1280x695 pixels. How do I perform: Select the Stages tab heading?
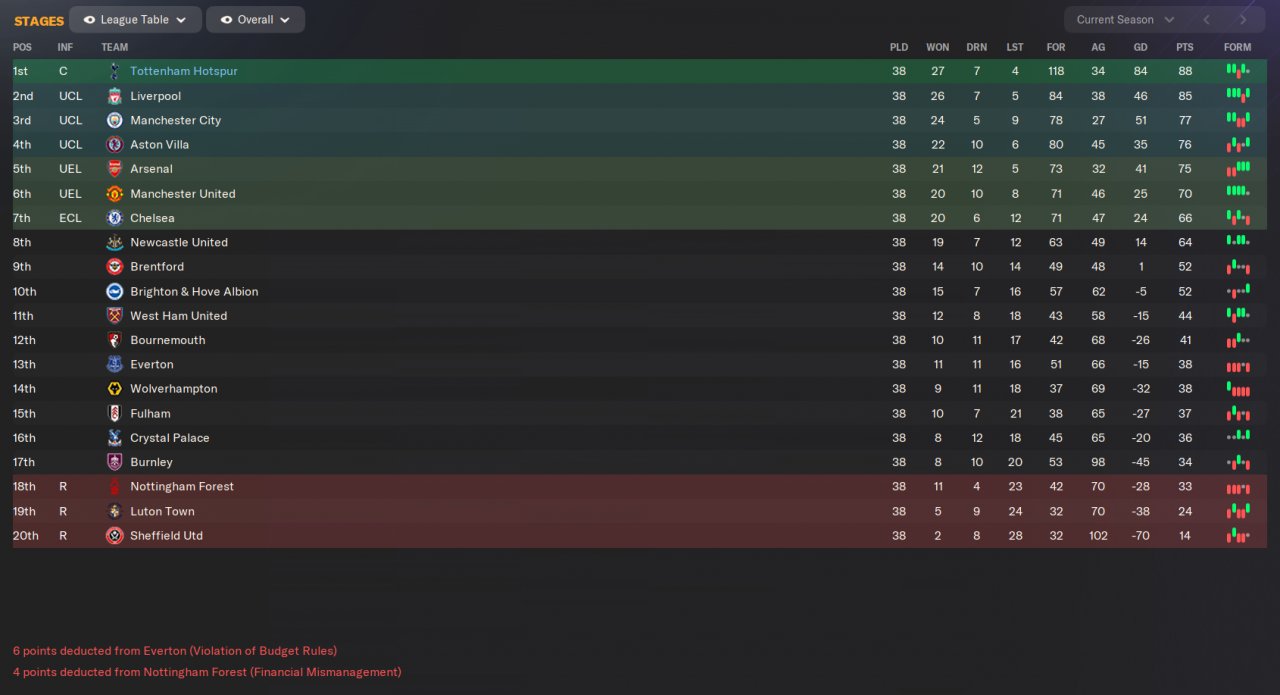(x=39, y=21)
